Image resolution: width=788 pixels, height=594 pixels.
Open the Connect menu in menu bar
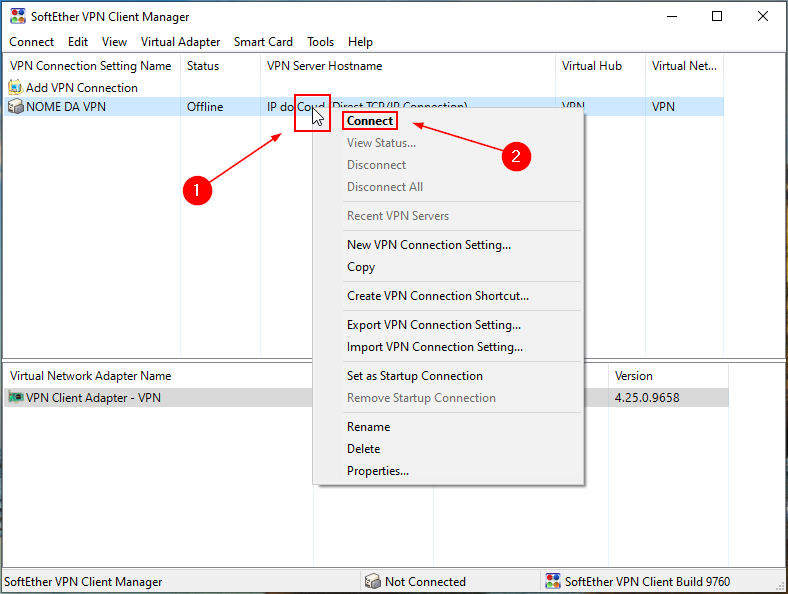pos(32,42)
